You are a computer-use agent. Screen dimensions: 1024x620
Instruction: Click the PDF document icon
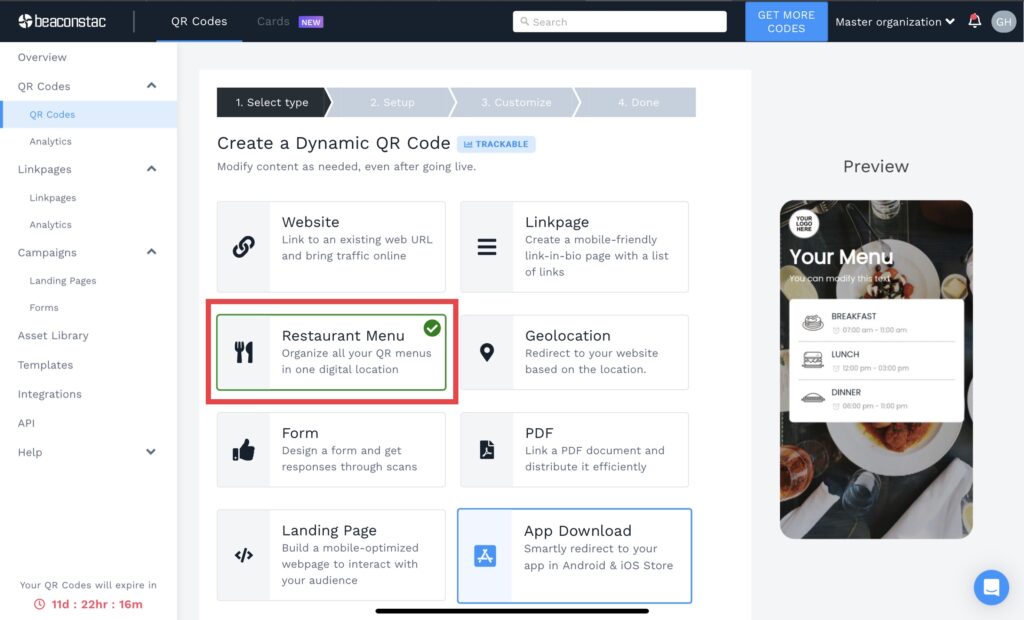[487, 449]
